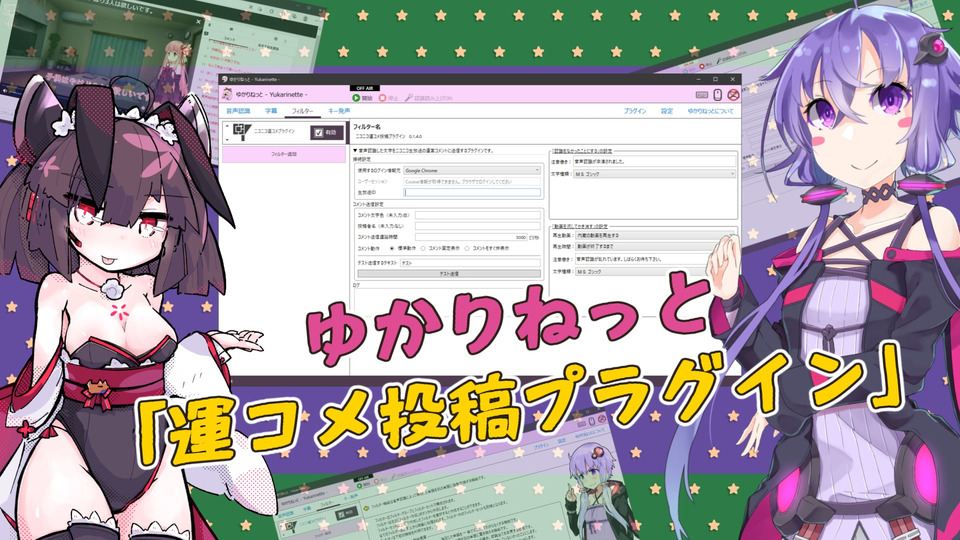Move filter up with the up arrow
This screenshot has width=960, height=540.
click(x=227, y=126)
